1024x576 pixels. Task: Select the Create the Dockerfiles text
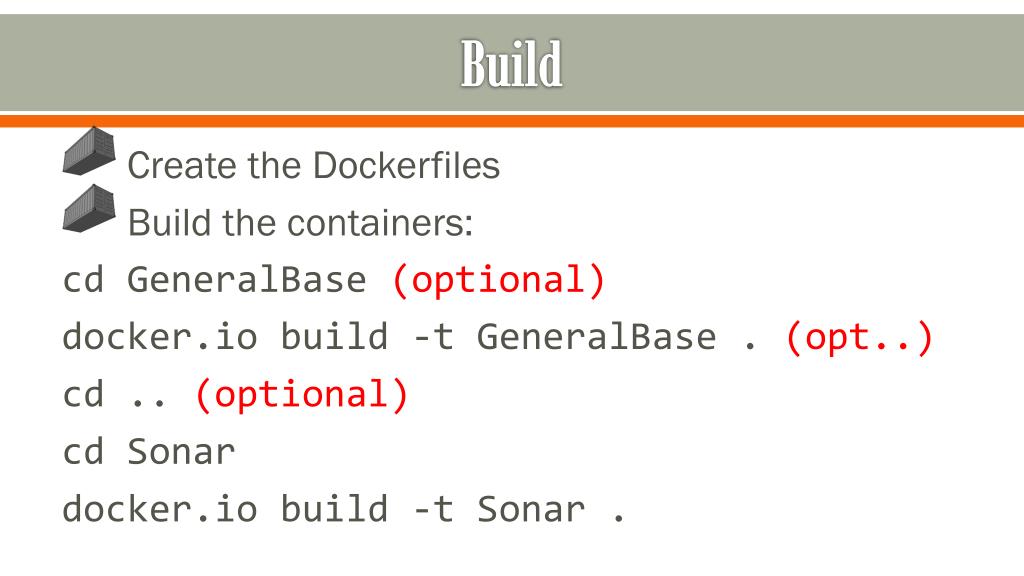point(313,165)
